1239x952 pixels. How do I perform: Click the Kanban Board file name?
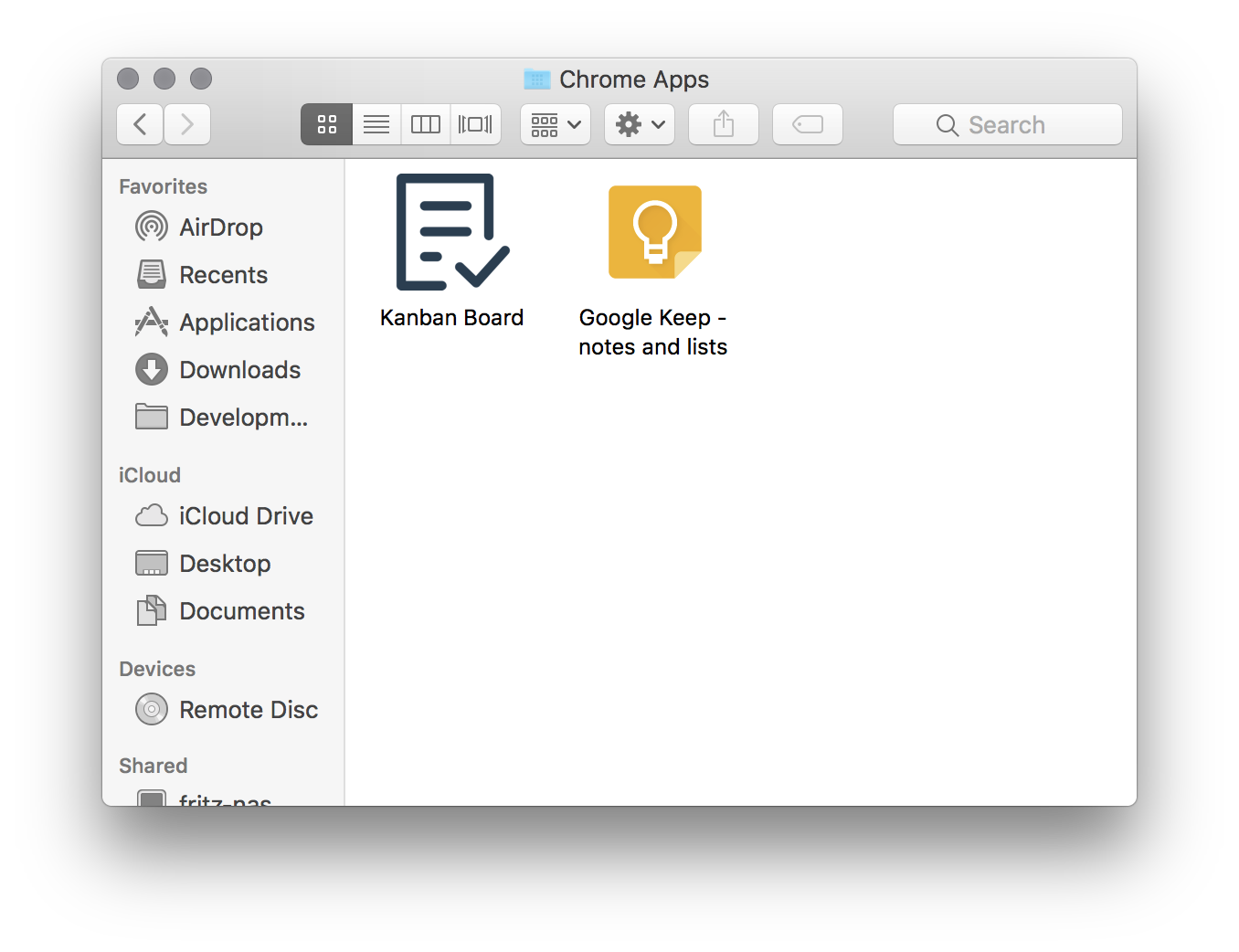click(452, 318)
